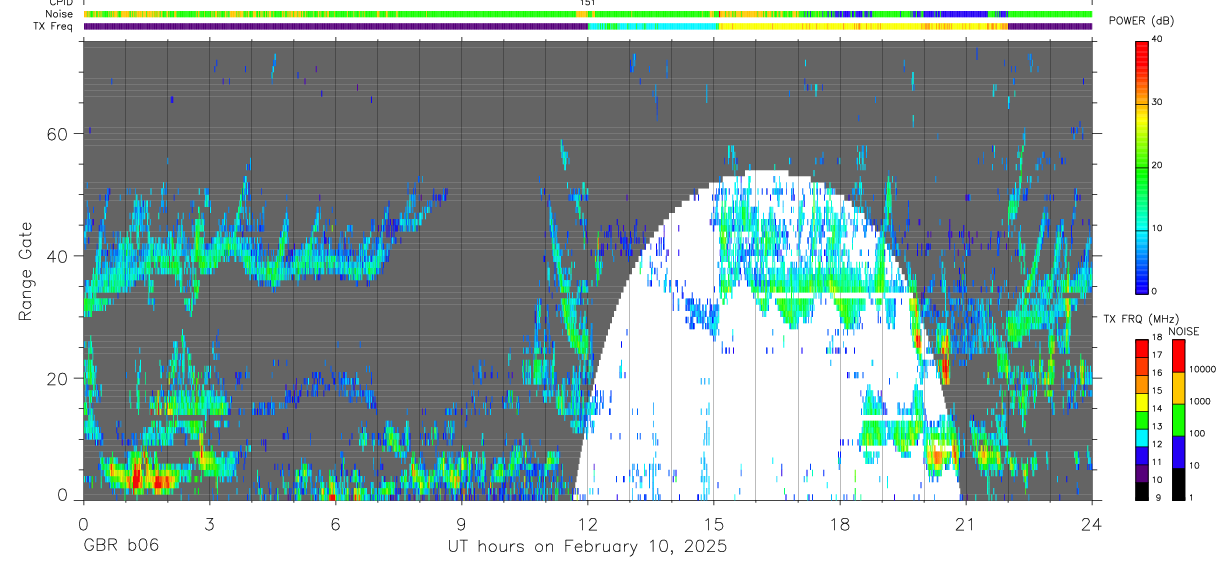Pick the yellow swatch in the NOISE legend
1228x567 pixels.
click(1177, 388)
